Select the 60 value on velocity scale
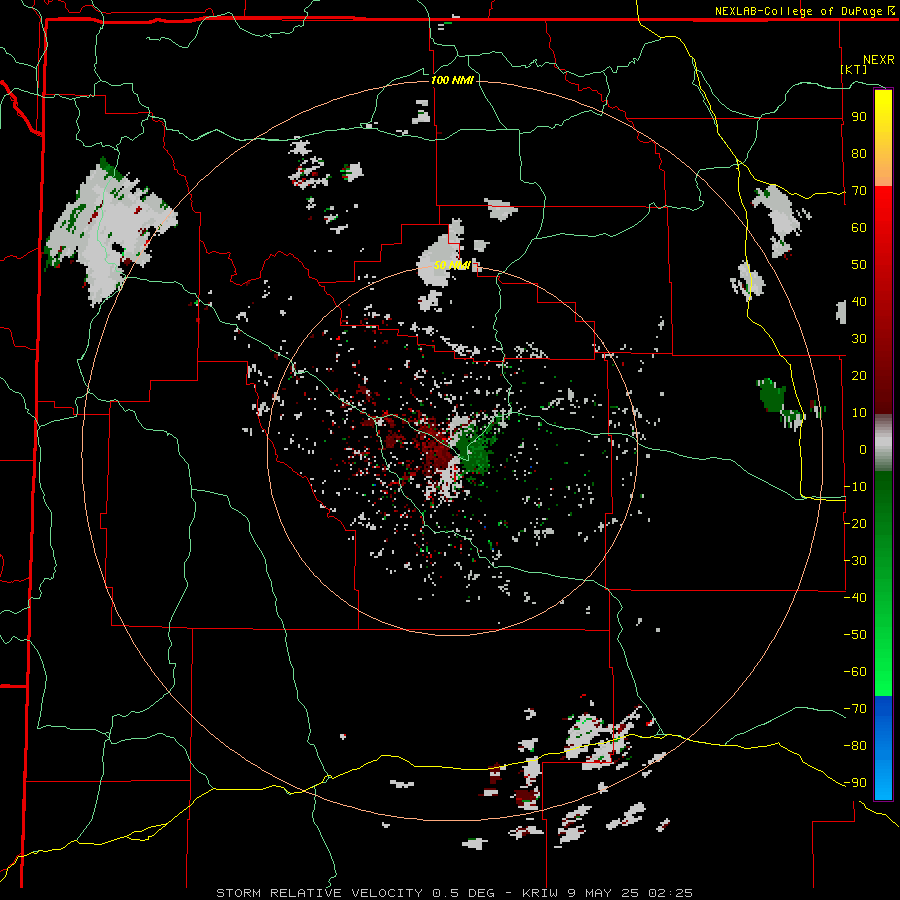This screenshot has width=900, height=900. [x=859, y=228]
